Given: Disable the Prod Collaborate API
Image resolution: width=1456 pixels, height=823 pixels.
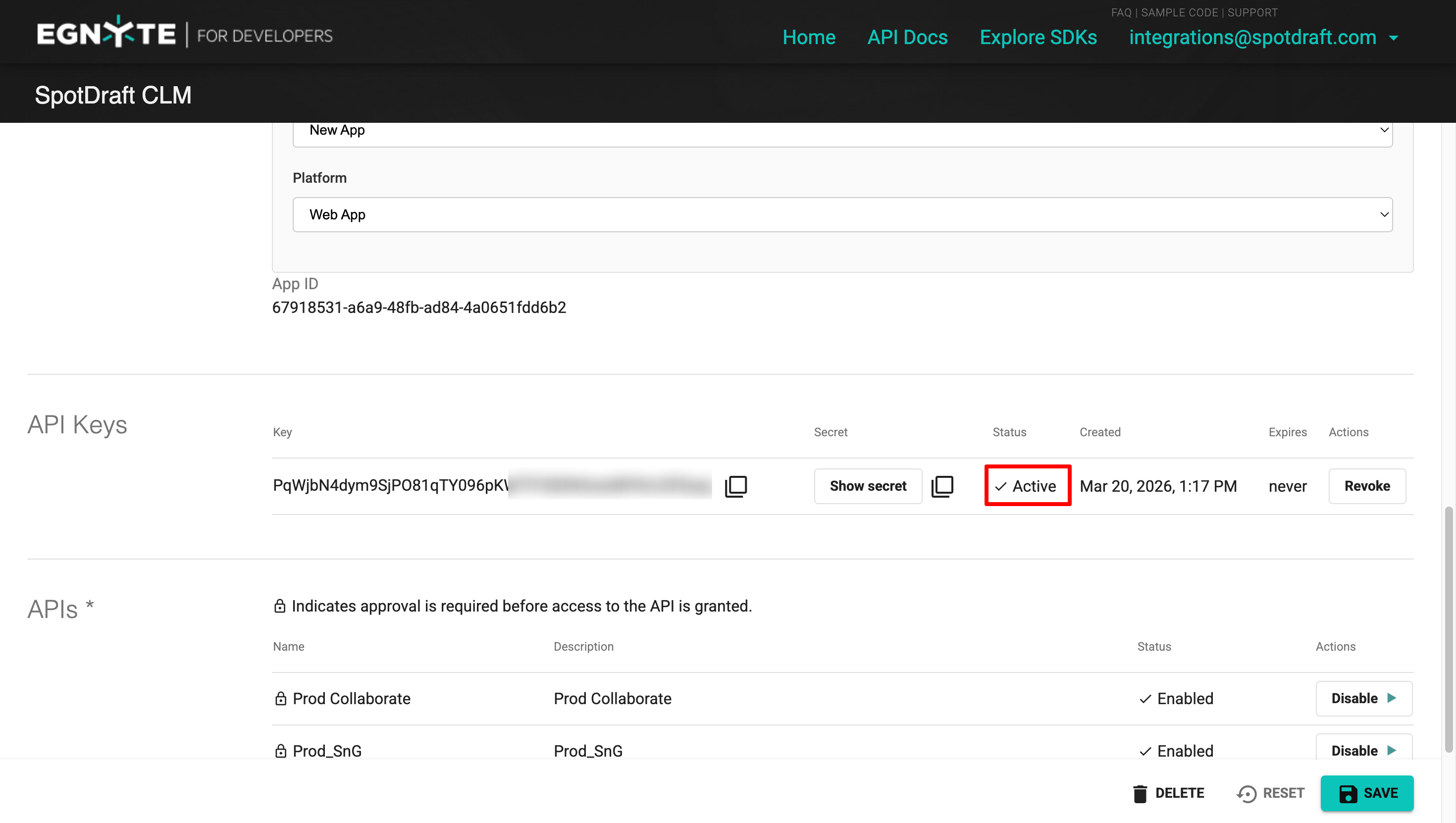Looking at the screenshot, I should click(x=1363, y=699).
